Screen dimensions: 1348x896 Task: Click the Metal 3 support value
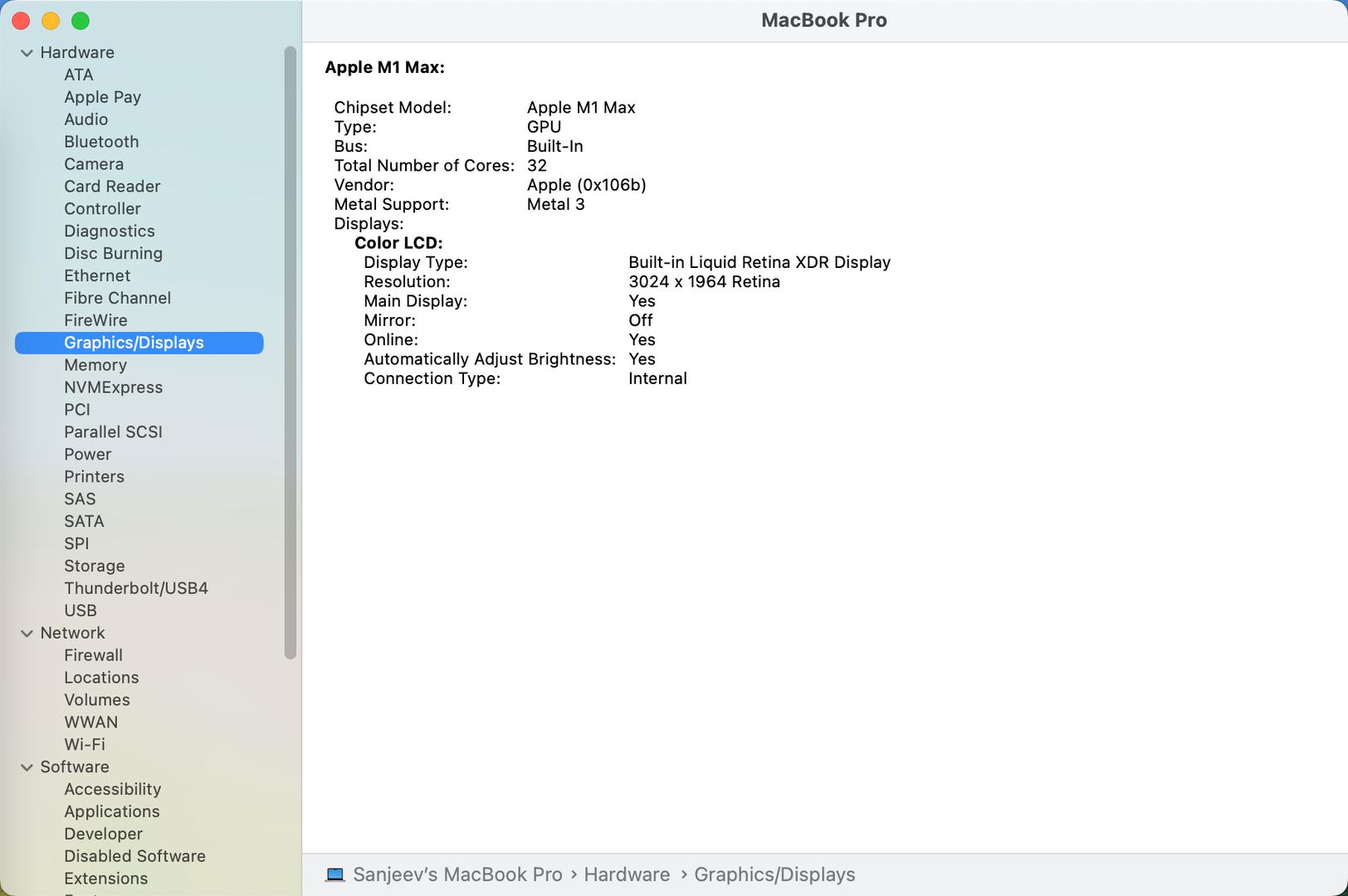(x=556, y=205)
